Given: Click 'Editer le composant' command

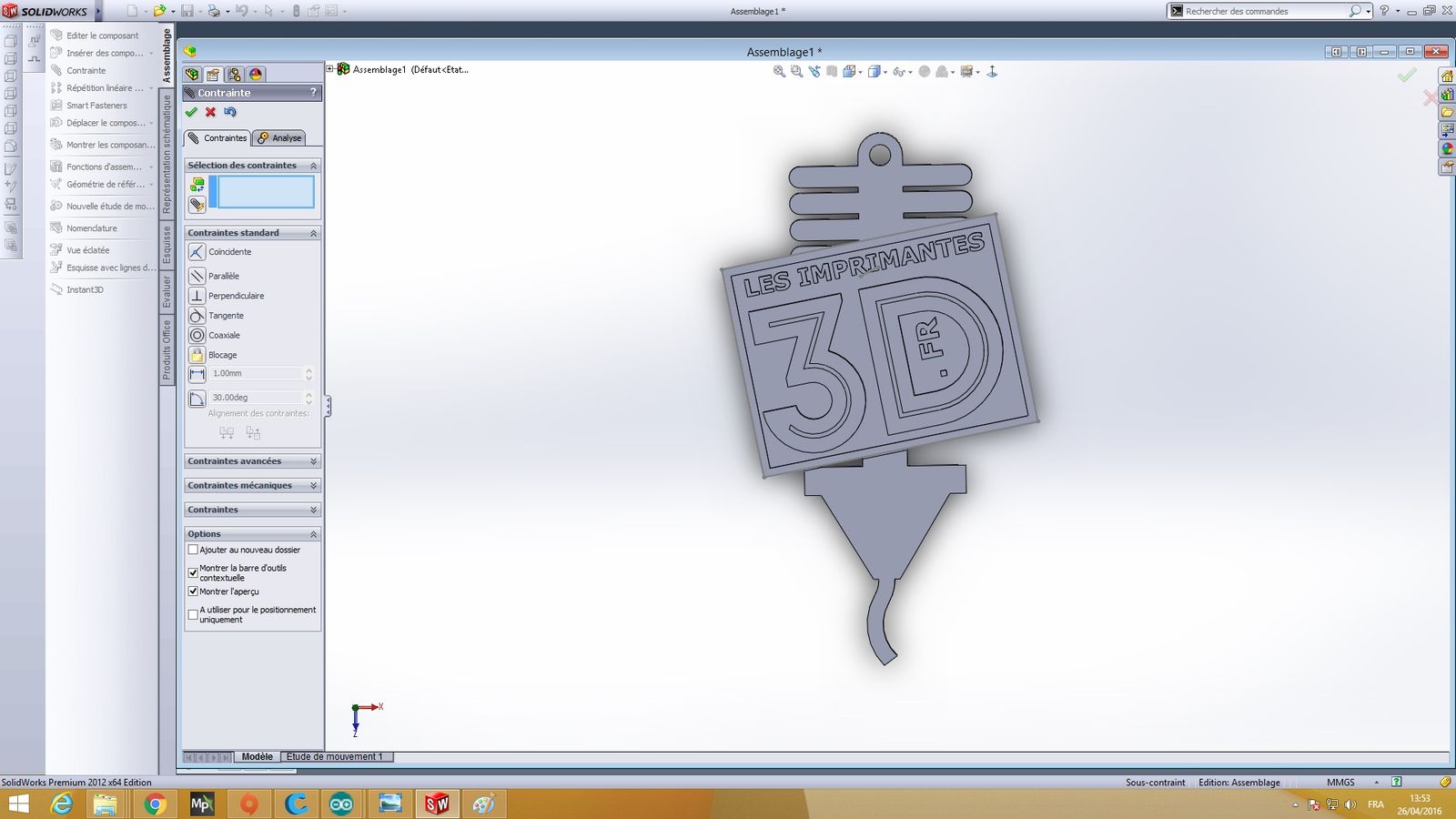Looking at the screenshot, I should (95, 35).
